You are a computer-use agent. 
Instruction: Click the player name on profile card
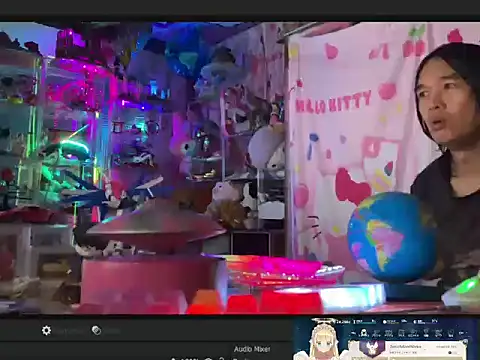[405, 347]
